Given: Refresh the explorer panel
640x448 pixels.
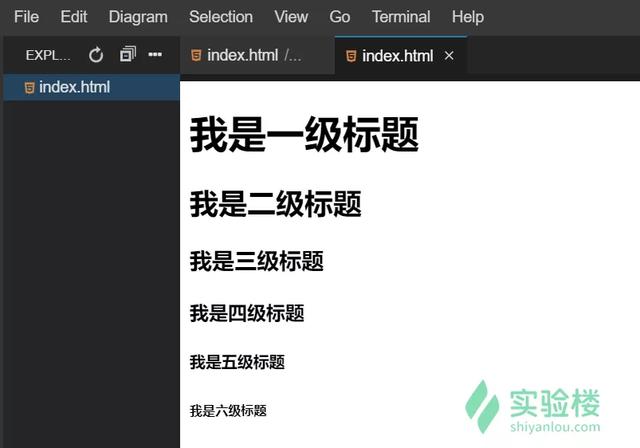Looking at the screenshot, I should pyautogui.click(x=96, y=55).
